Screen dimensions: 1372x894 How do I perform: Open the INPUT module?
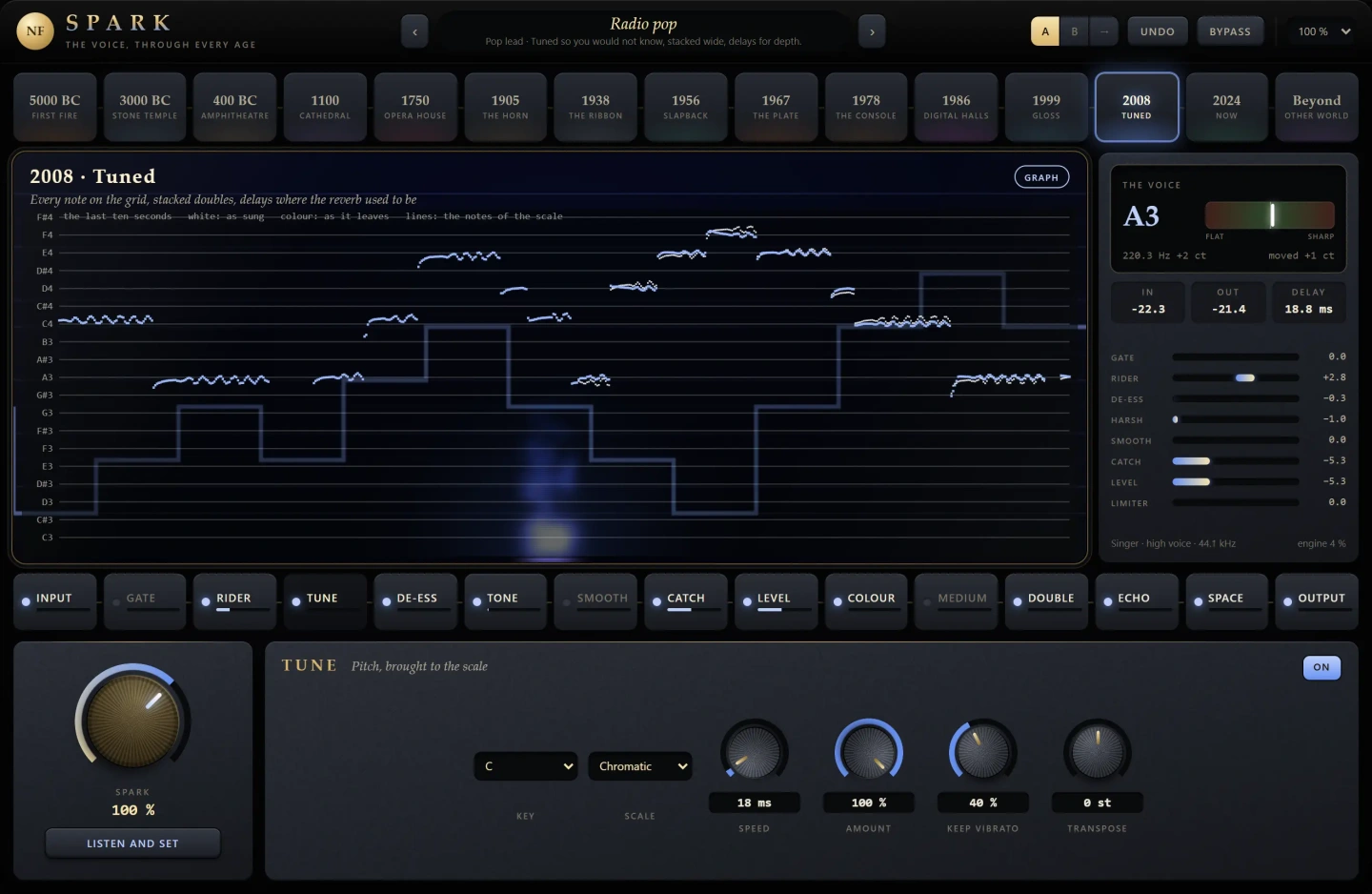point(55,600)
